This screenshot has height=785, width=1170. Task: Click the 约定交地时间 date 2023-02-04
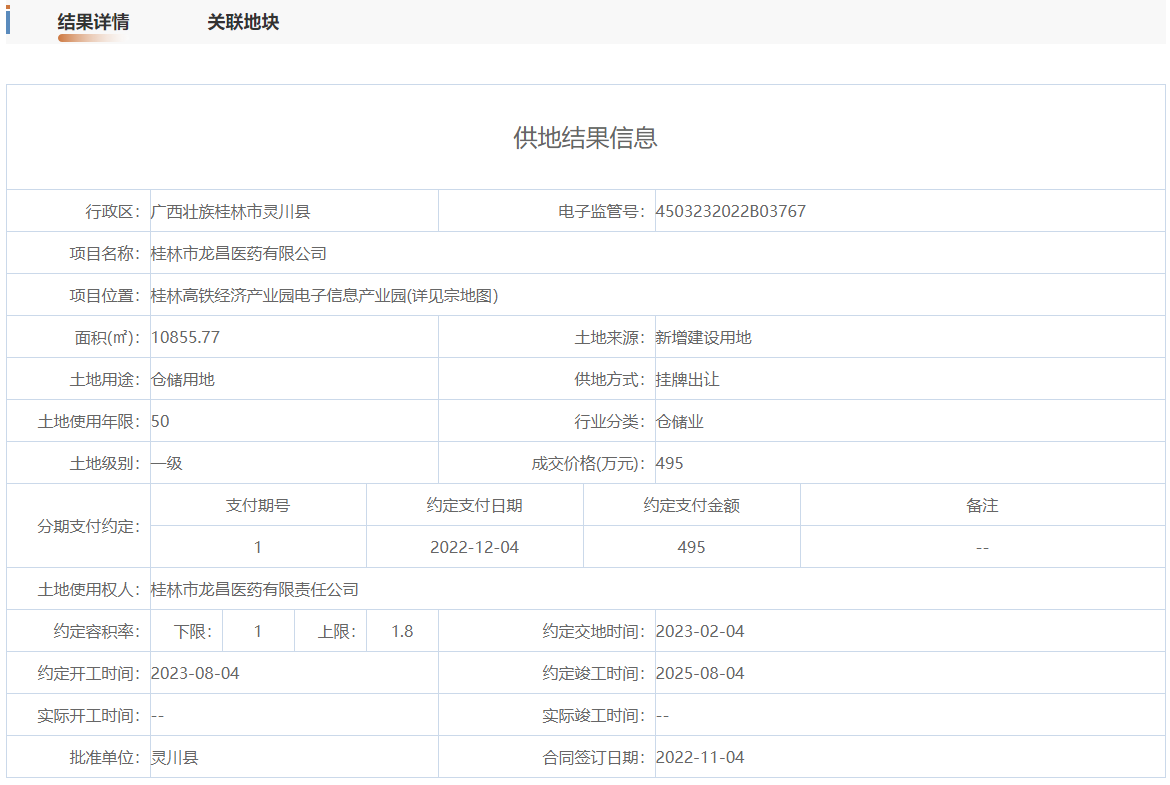(700, 632)
